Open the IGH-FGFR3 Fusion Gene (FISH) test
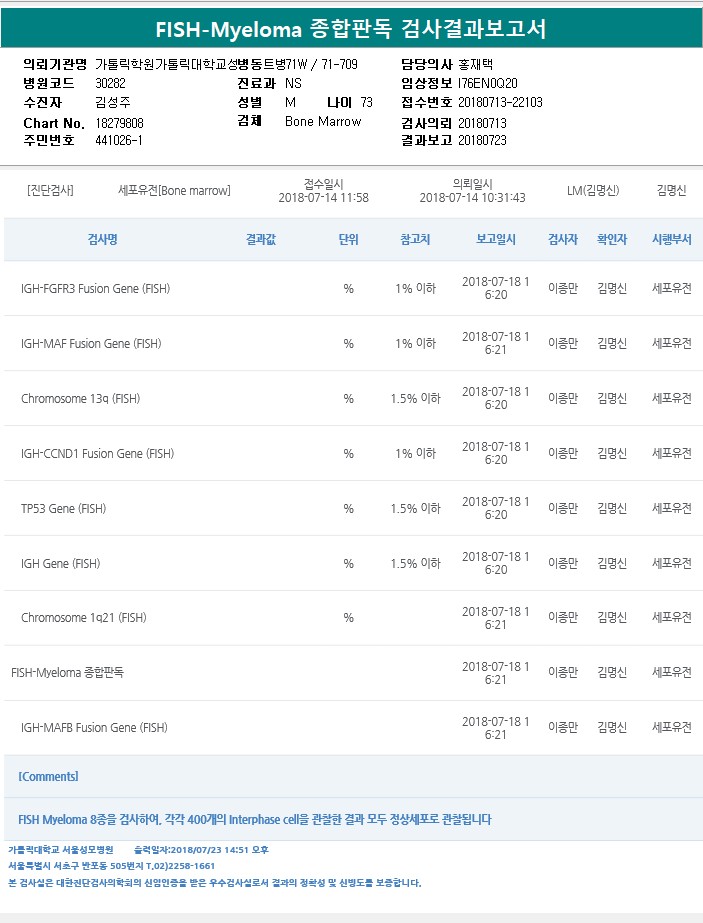 [95, 289]
